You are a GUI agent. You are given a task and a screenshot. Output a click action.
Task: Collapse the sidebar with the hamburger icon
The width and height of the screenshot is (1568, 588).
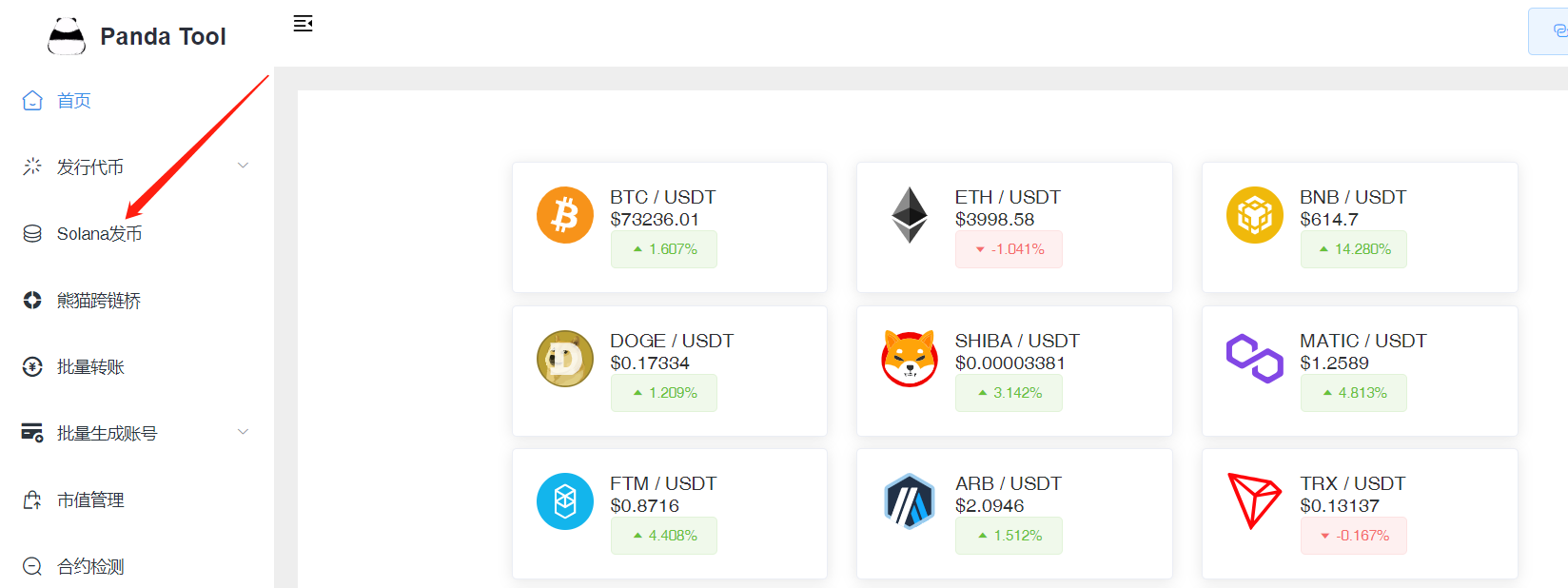[303, 24]
